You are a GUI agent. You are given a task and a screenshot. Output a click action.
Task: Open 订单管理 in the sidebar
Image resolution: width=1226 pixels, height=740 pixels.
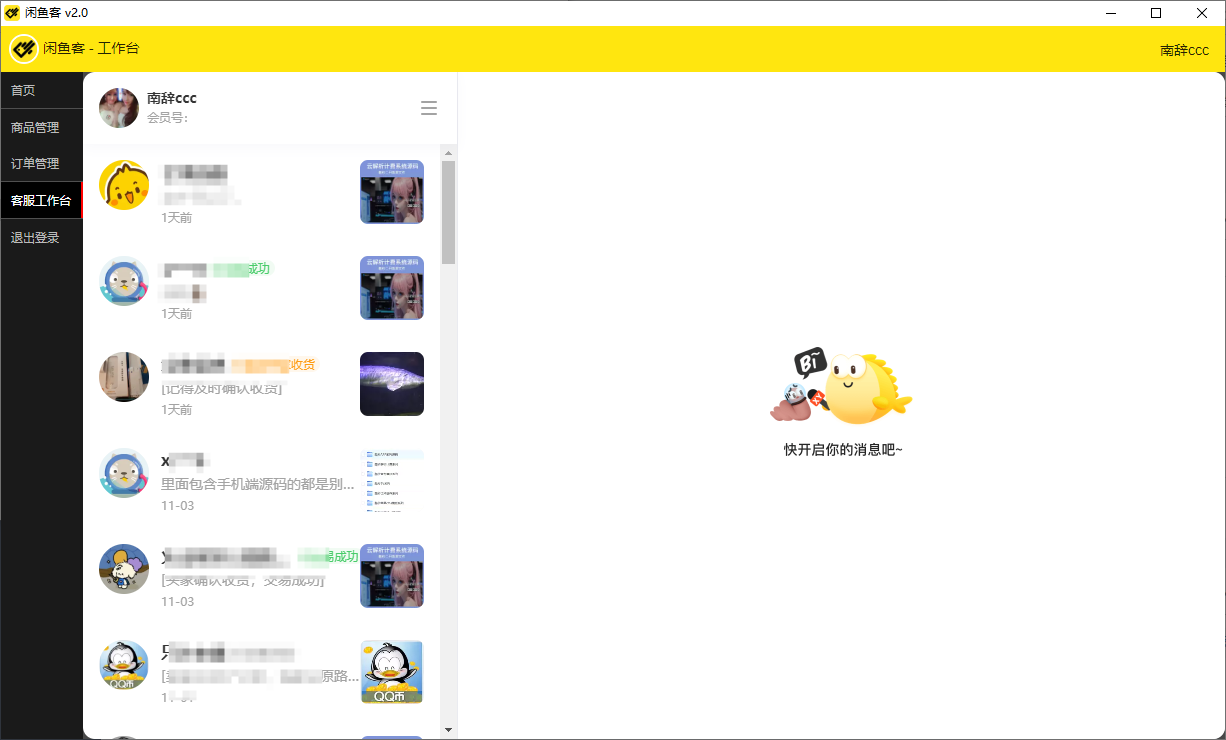pos(35,164)
